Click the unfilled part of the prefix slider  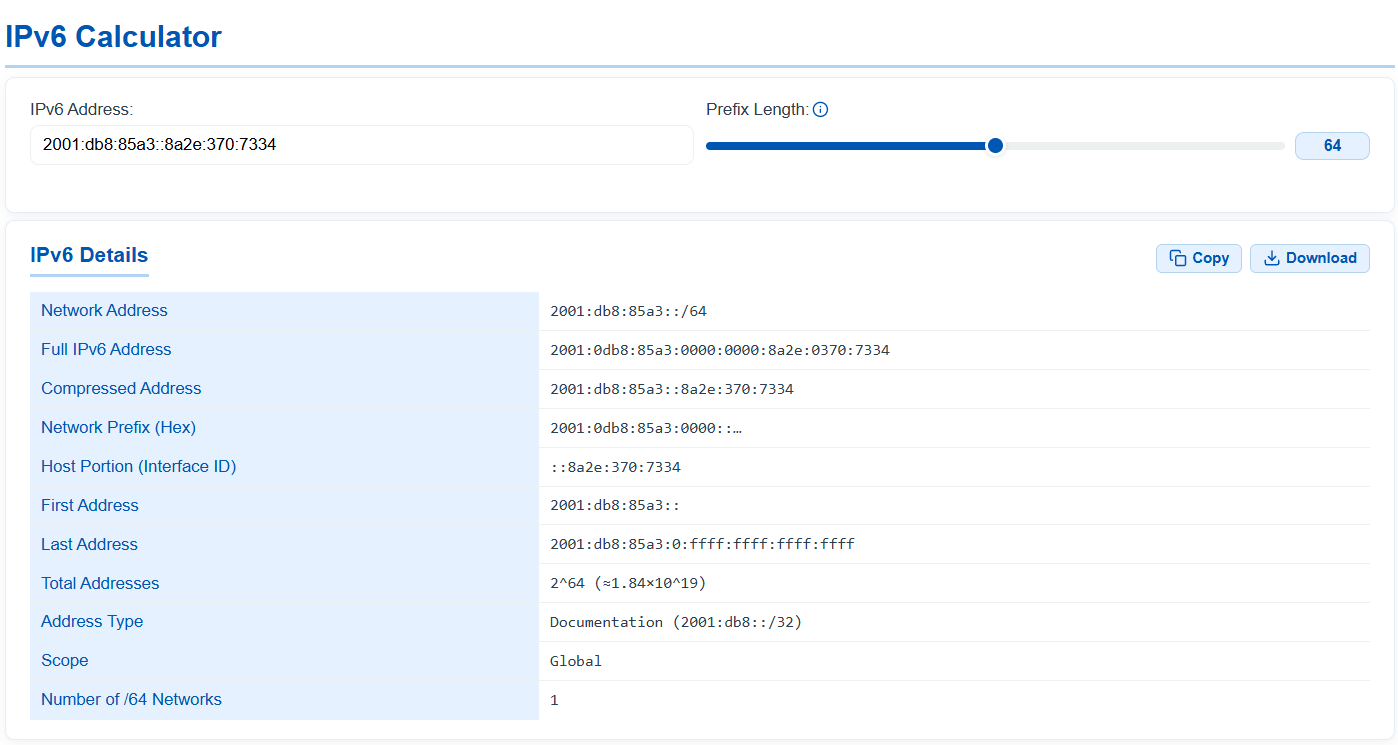tap(1144, 146)
